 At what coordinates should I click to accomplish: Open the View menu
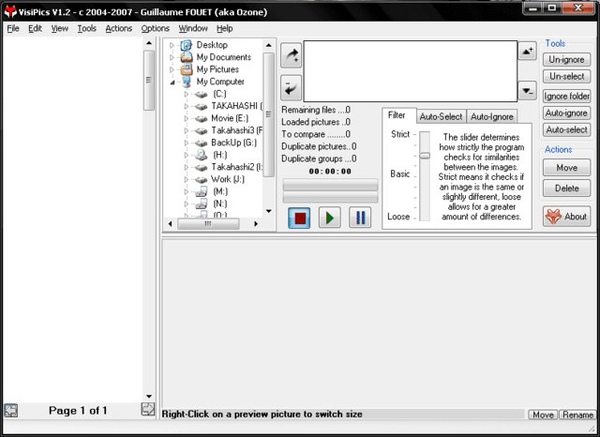point(60,28)
